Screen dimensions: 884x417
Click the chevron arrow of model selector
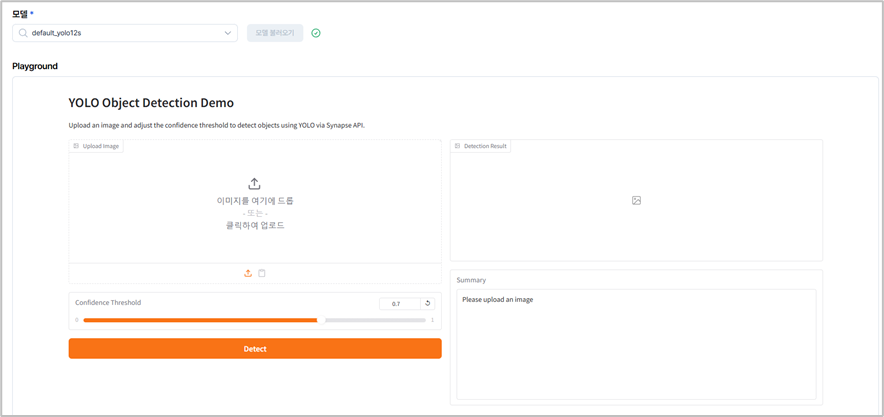click(228, 33)
